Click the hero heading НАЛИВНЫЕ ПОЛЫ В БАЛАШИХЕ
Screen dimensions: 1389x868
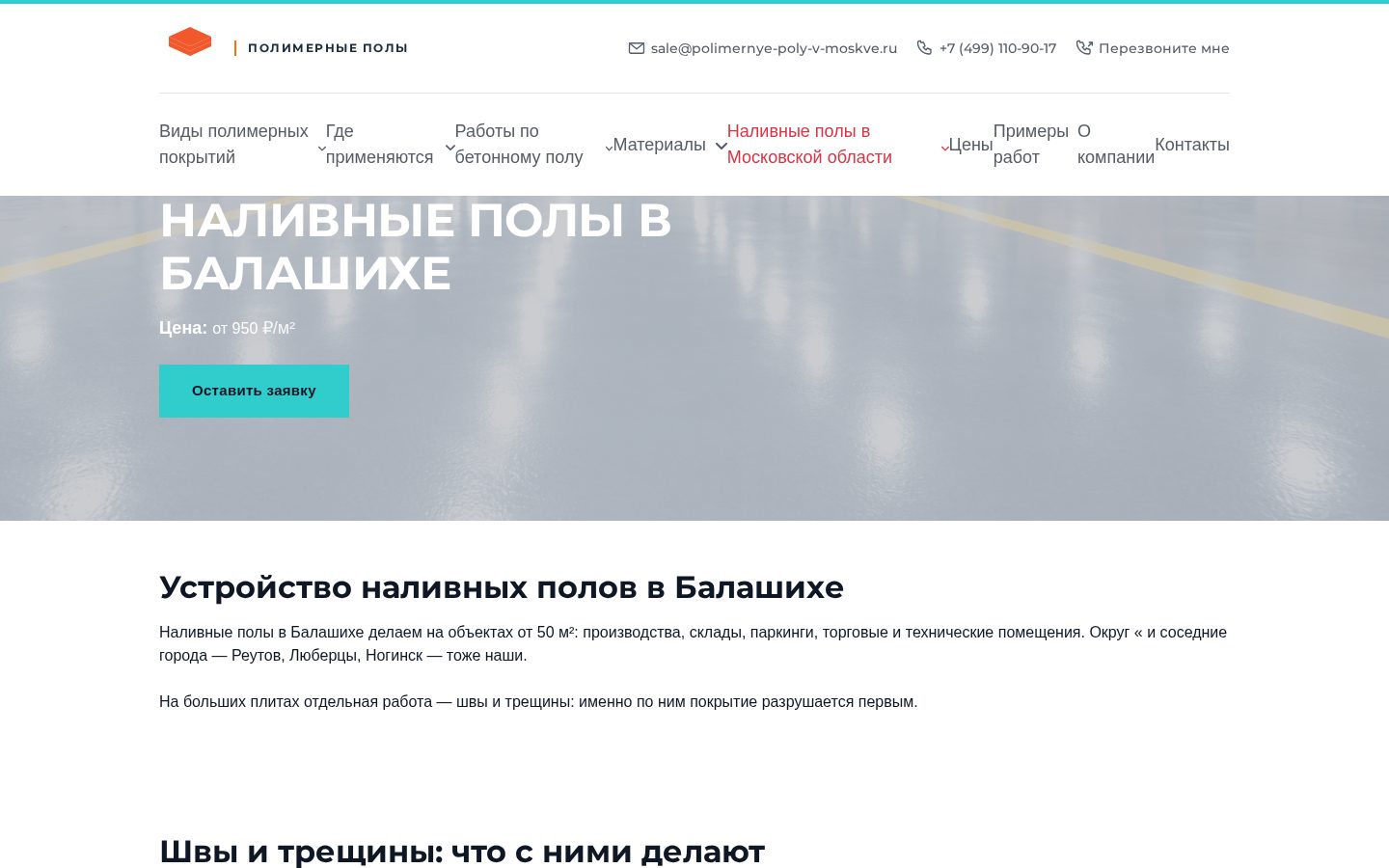(x=415, y=246)
